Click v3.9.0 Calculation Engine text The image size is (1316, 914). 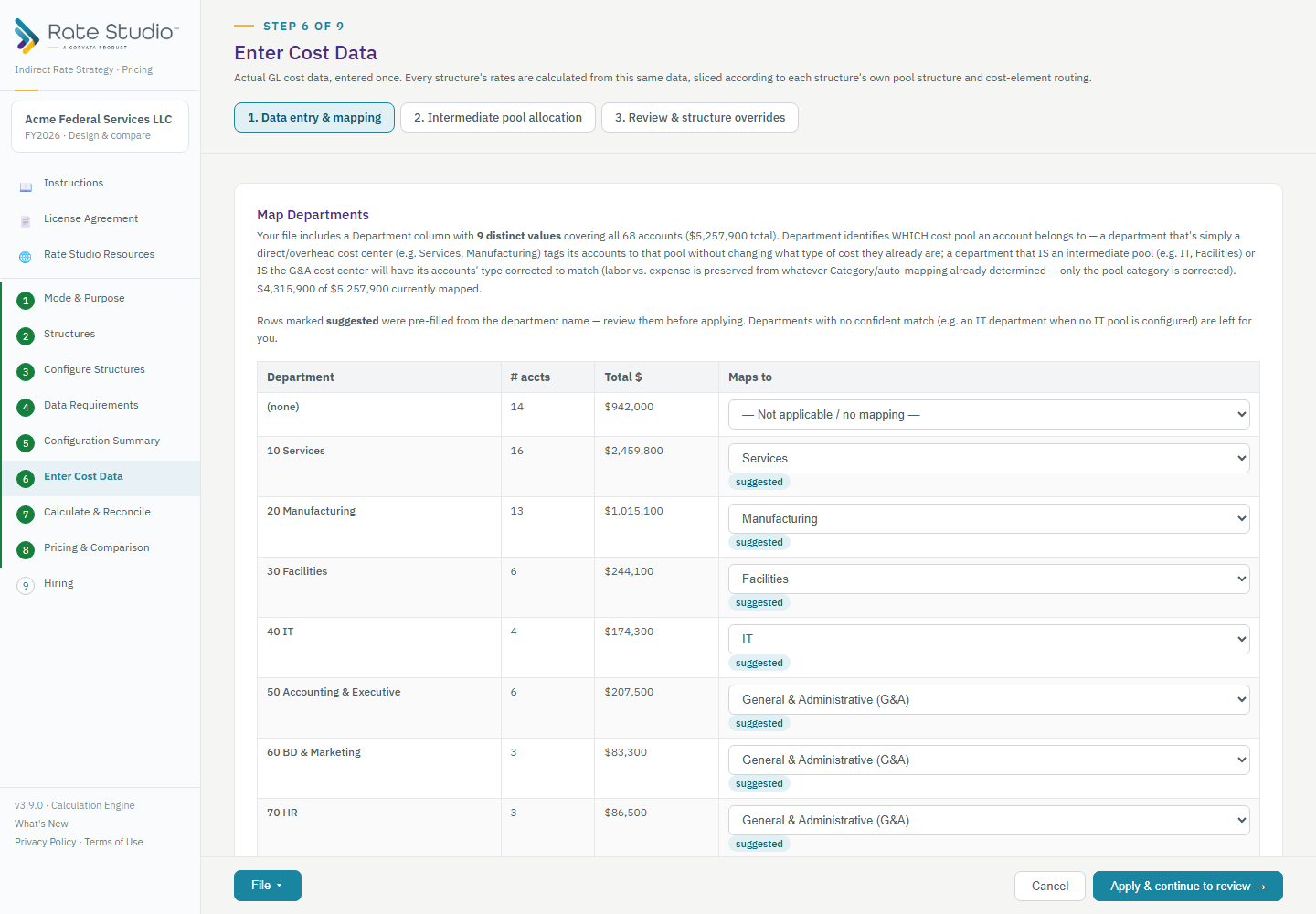[x=75, y=806]
